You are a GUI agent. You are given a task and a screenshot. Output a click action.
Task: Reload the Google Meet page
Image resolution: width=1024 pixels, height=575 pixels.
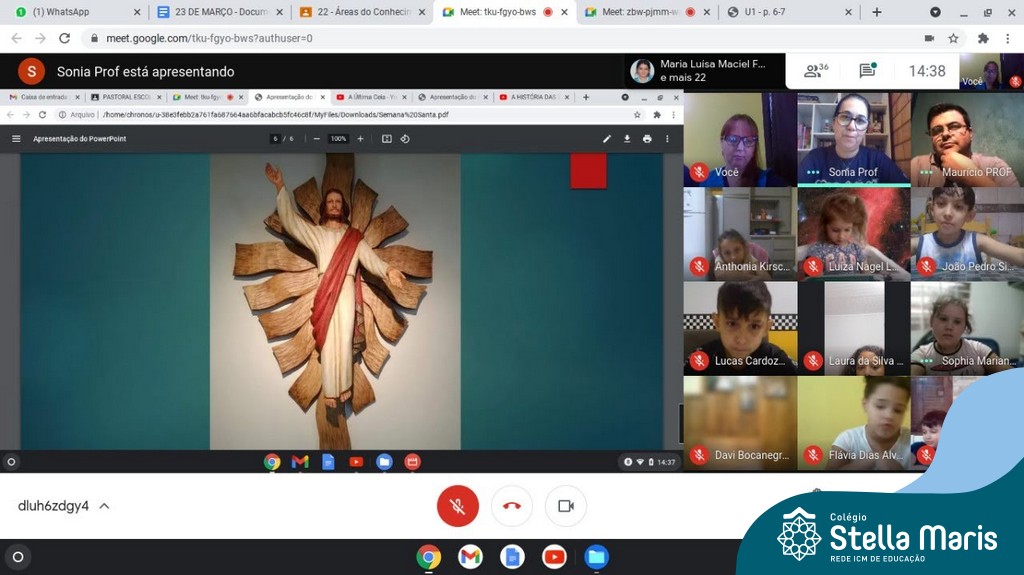(x=65, y=38)
